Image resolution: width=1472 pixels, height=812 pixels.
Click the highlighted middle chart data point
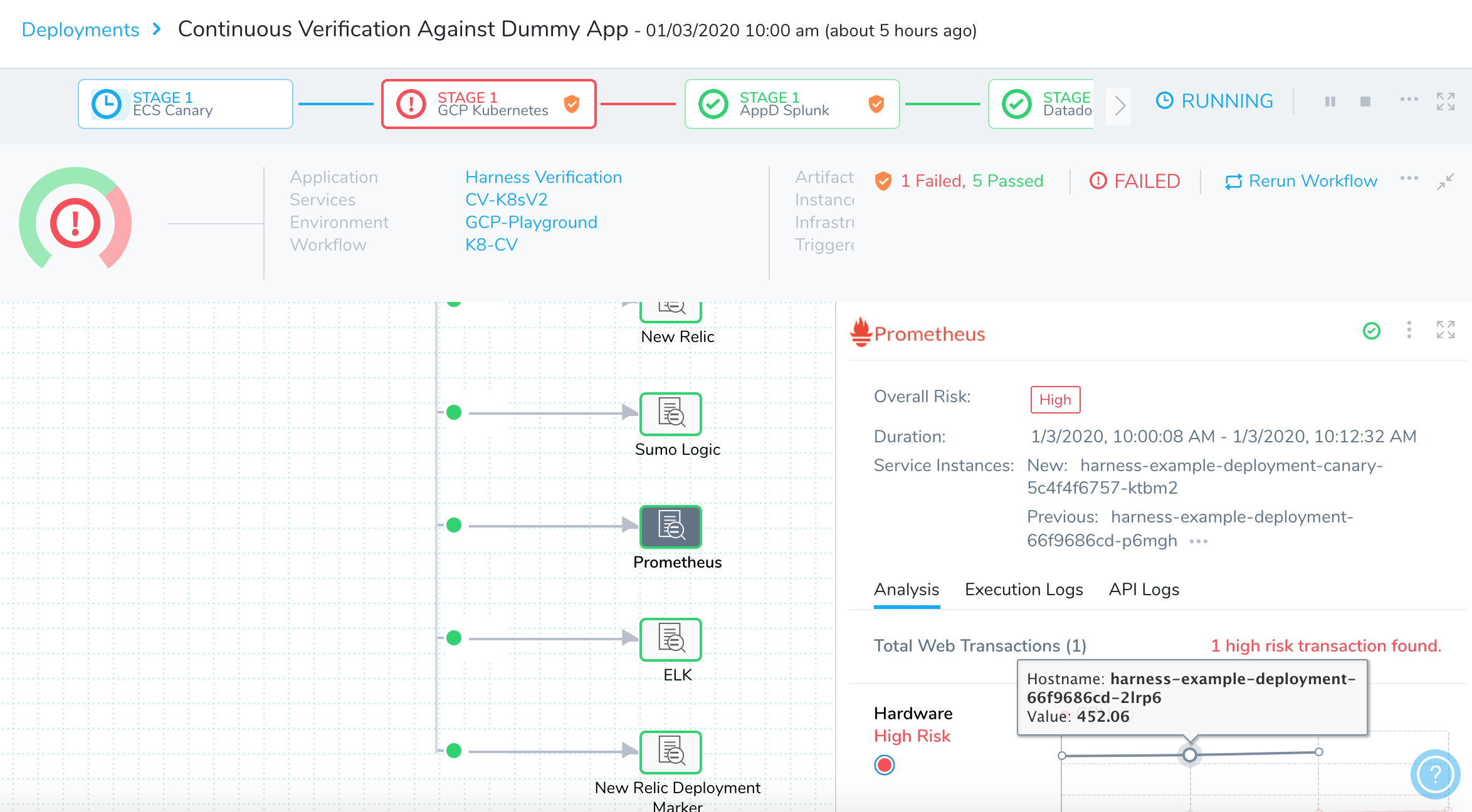[1190, 755]
